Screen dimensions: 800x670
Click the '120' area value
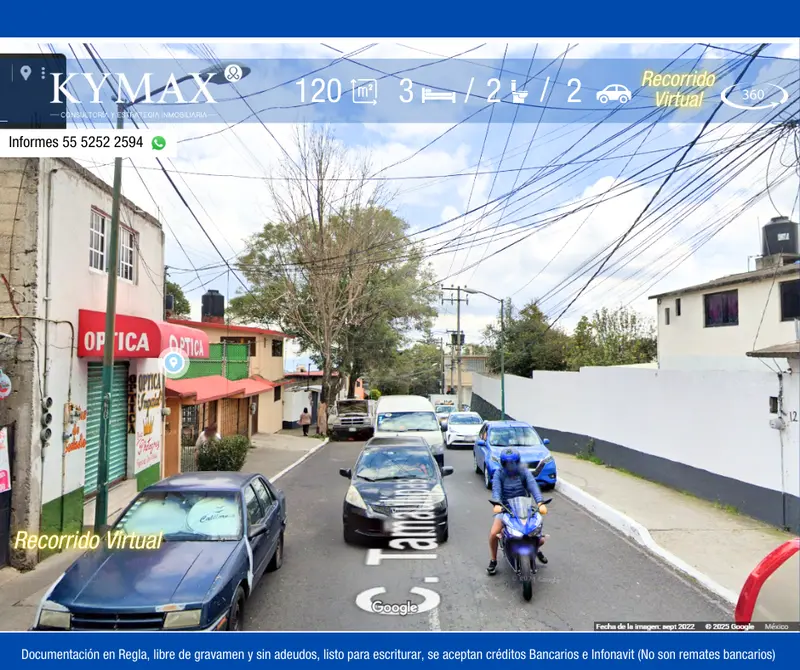click(x=318, y=92)
